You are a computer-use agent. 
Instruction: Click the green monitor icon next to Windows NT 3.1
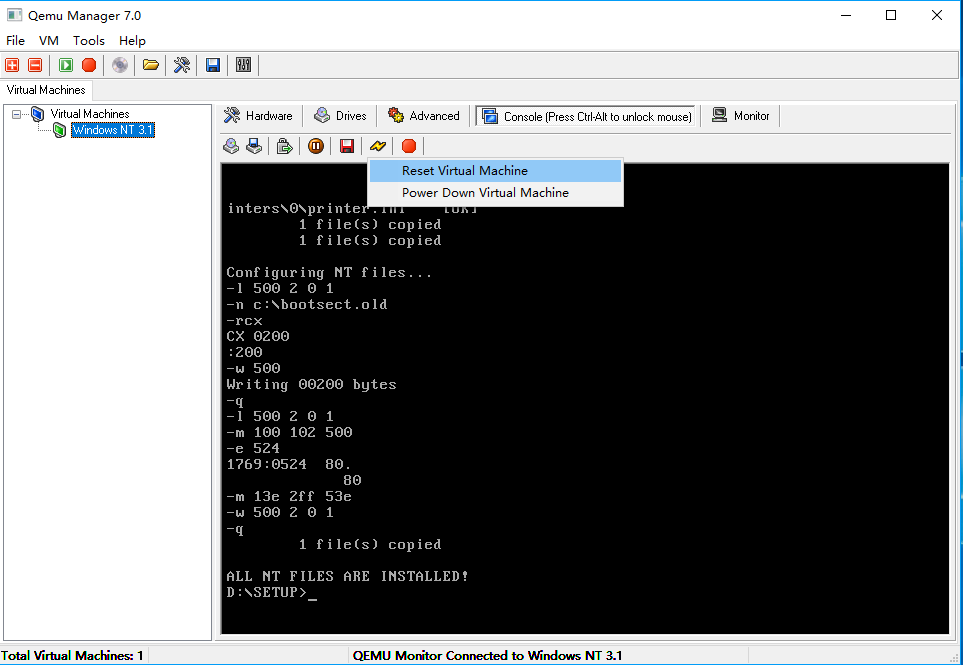(60, 130)
